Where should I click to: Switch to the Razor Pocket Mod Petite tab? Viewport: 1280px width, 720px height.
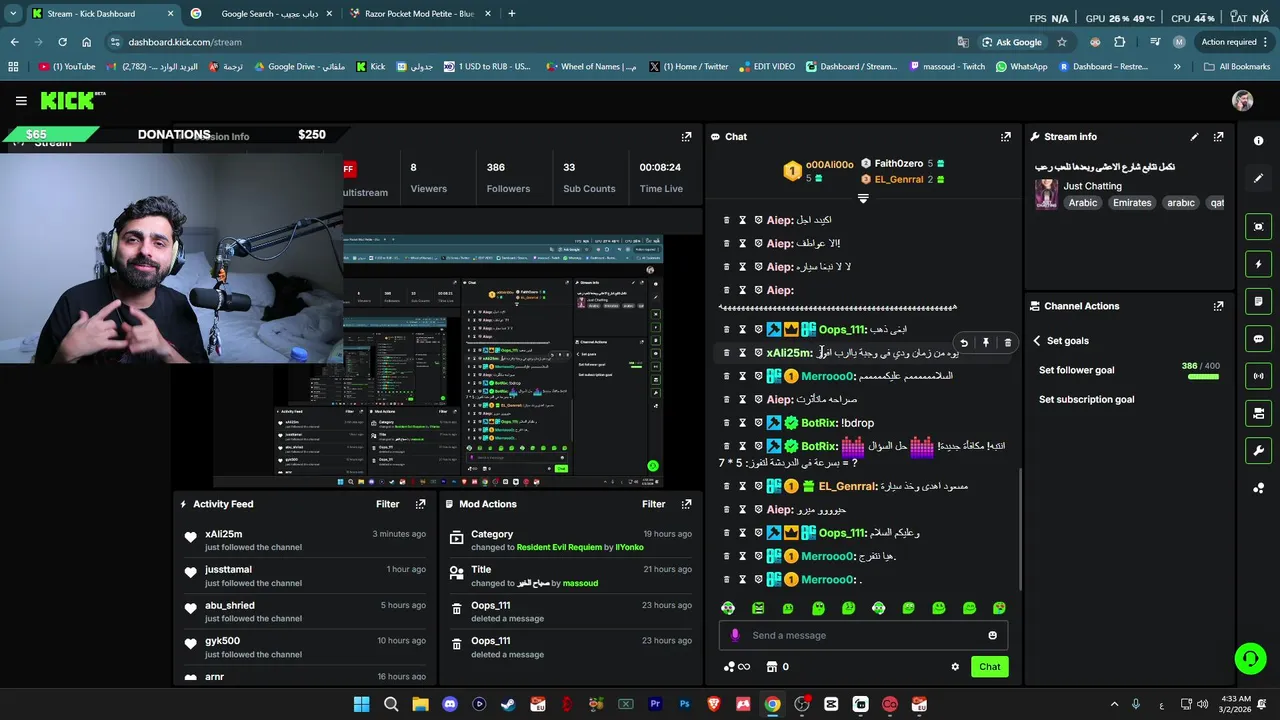[x=419, y=14]
